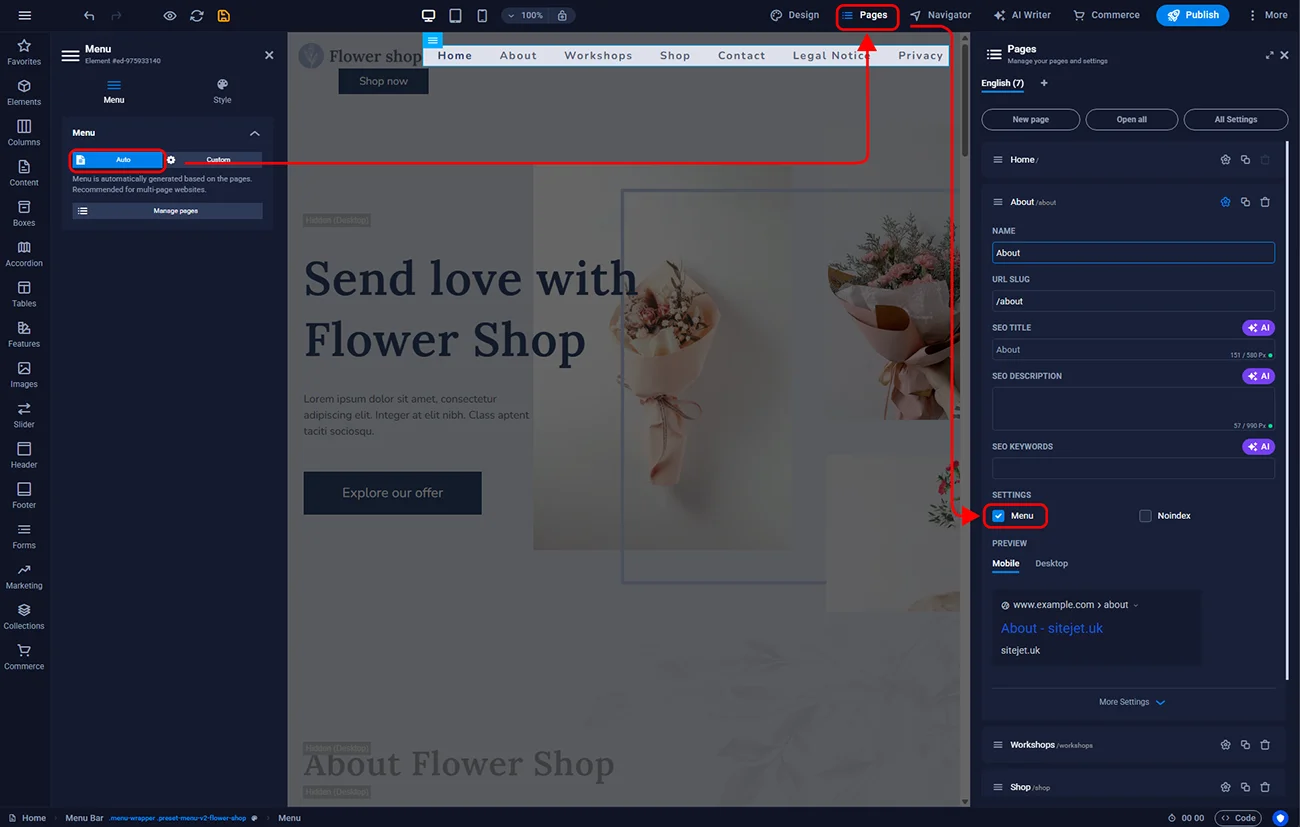Open the Collections sidebar item
Image resolution: width=1300 pixels, height=827 pixels.
[24, 616]
